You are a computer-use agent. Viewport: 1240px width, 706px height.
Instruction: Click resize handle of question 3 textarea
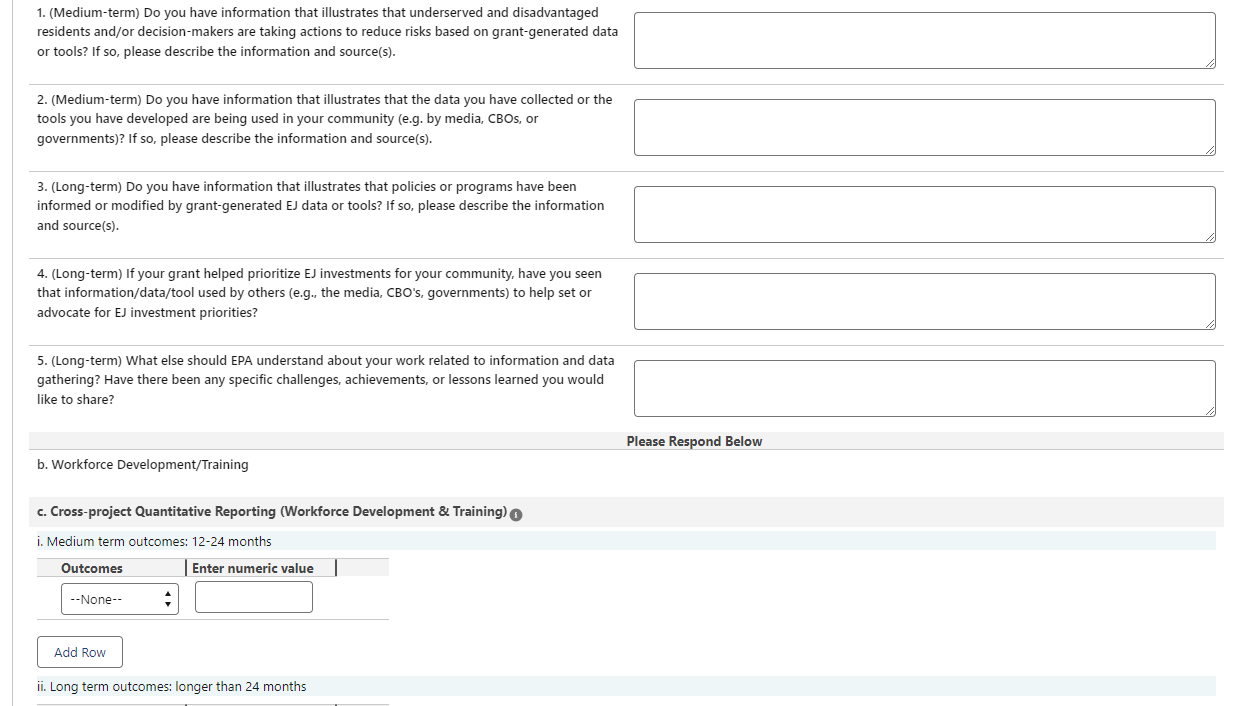point(1210,237)
